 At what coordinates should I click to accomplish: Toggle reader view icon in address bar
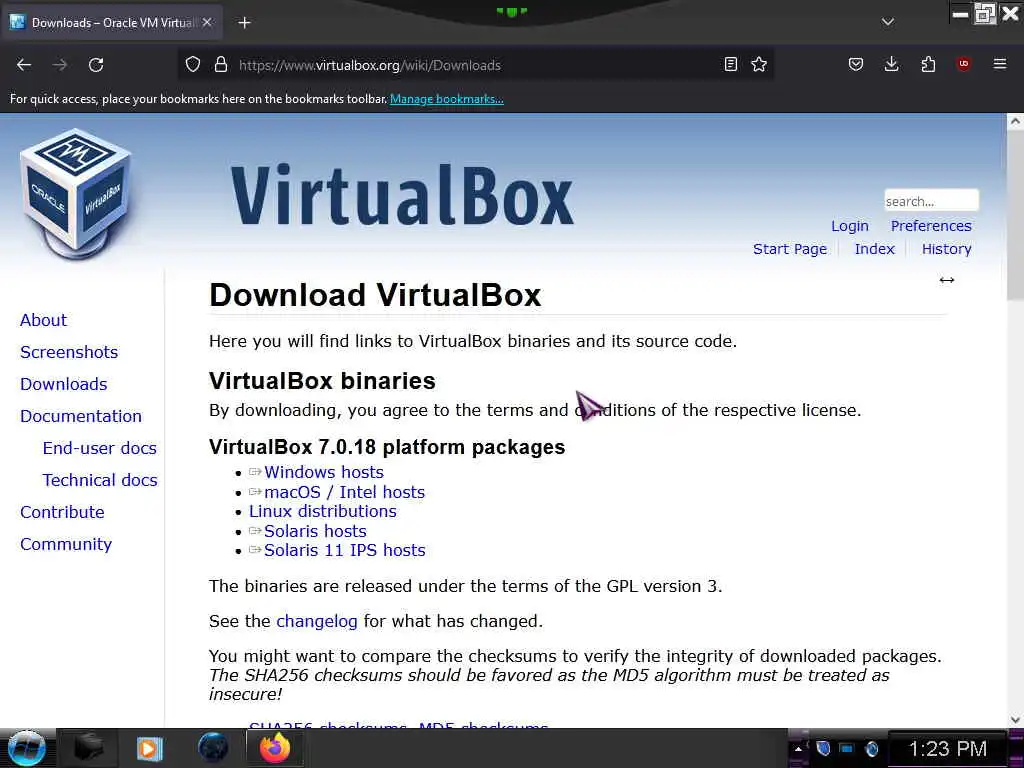pyautogui.click(x=731, y=64)
